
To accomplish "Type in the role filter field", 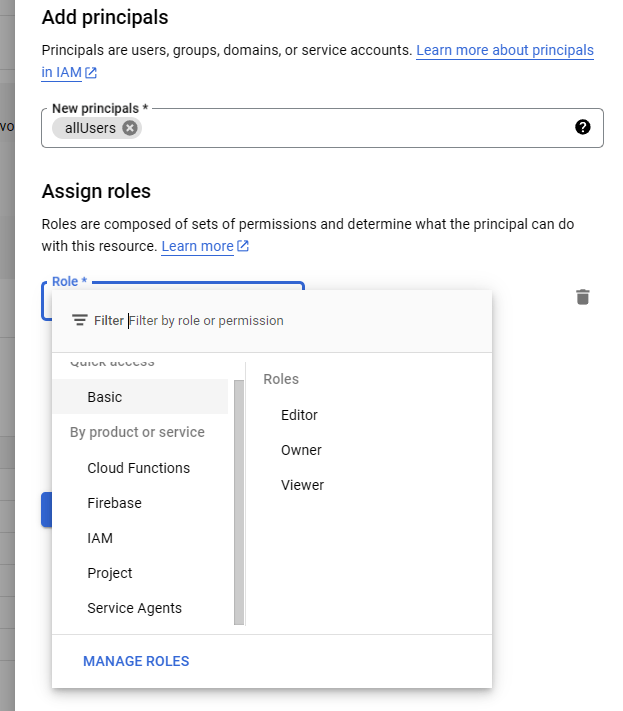I will pos(300,321).
